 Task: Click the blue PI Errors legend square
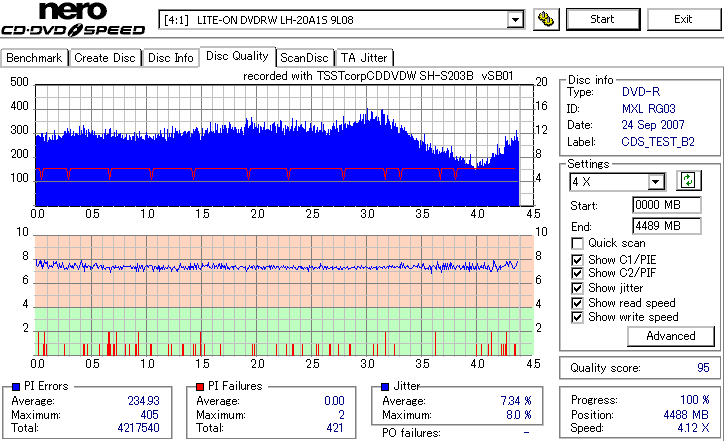(x=16, y=387)
